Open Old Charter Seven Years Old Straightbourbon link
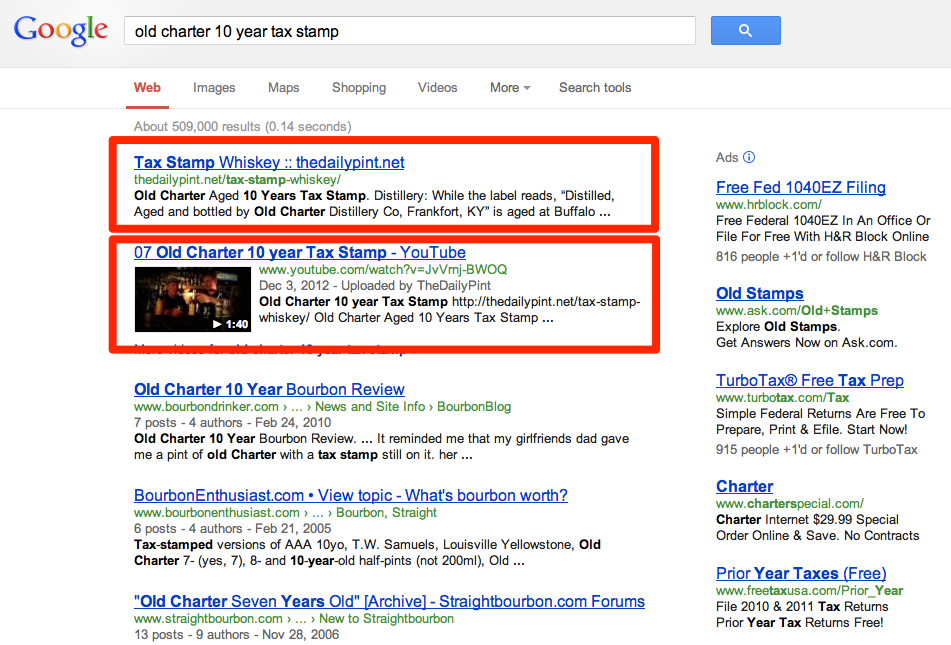This screenshot has height=645, width=951. coord(389,602)
